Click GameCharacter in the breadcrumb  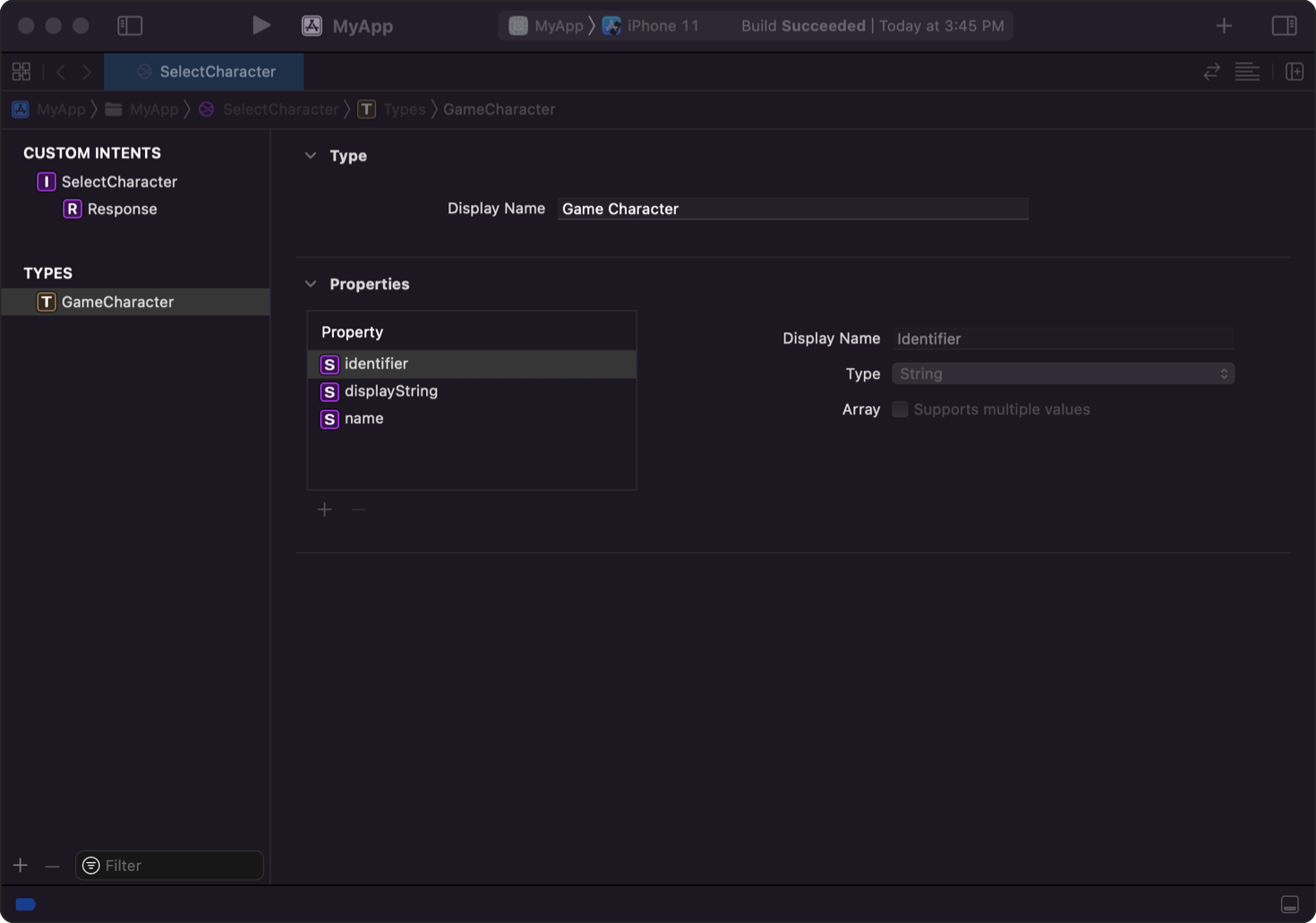point(500,109)
